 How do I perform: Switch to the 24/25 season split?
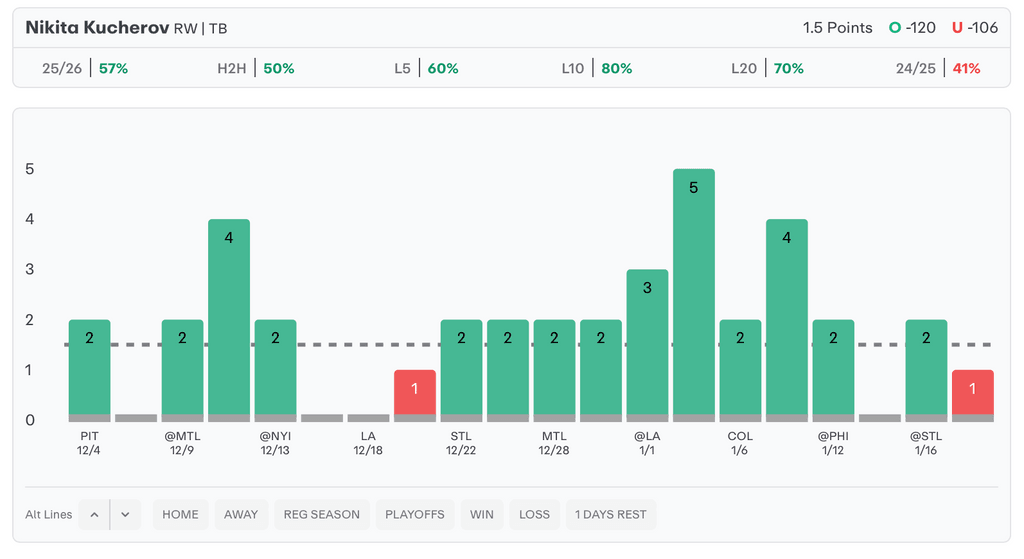[x=938, y=68]
